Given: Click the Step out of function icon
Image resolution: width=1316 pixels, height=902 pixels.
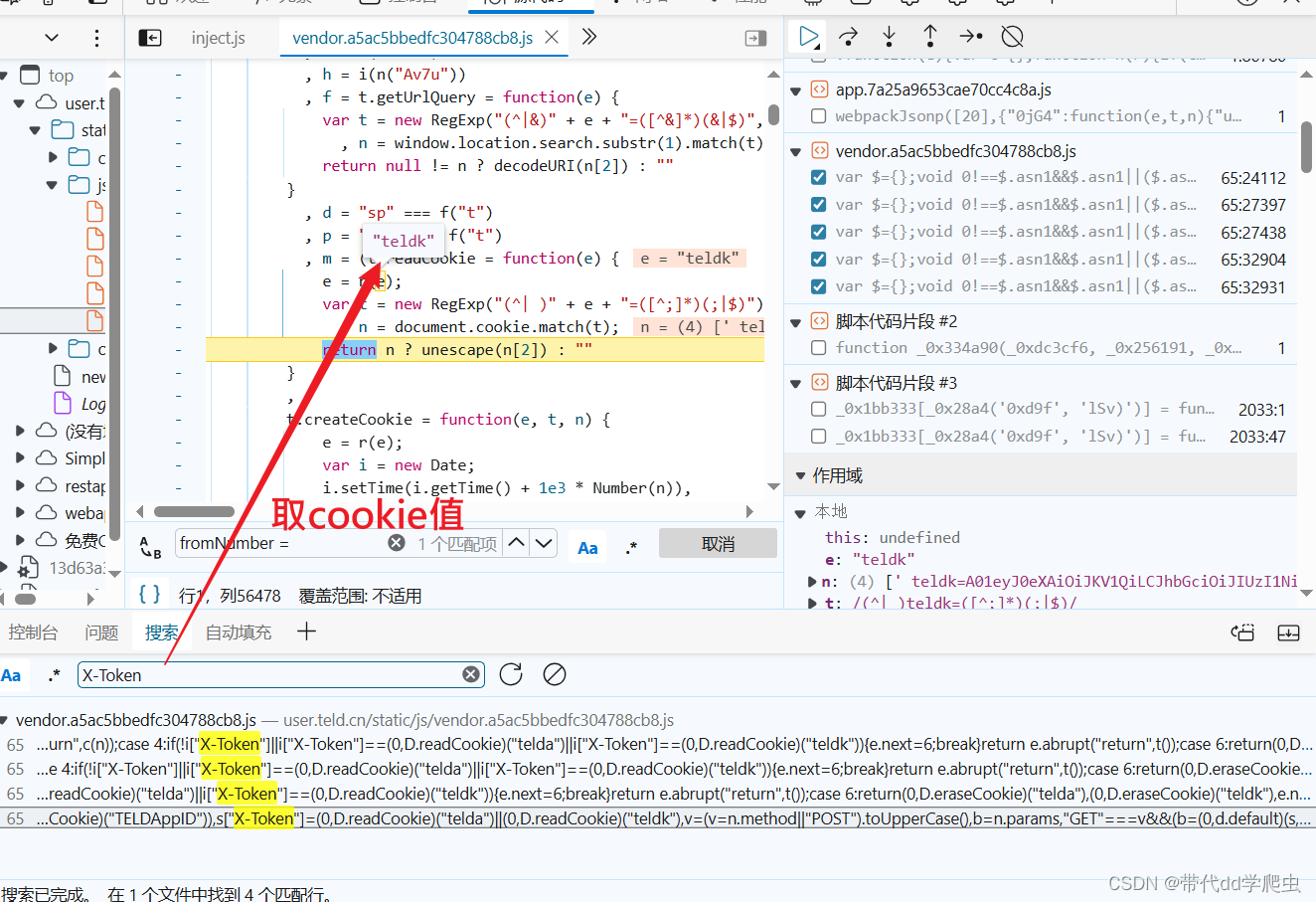Looking at the screenshot, I should (x=930, y=37).
